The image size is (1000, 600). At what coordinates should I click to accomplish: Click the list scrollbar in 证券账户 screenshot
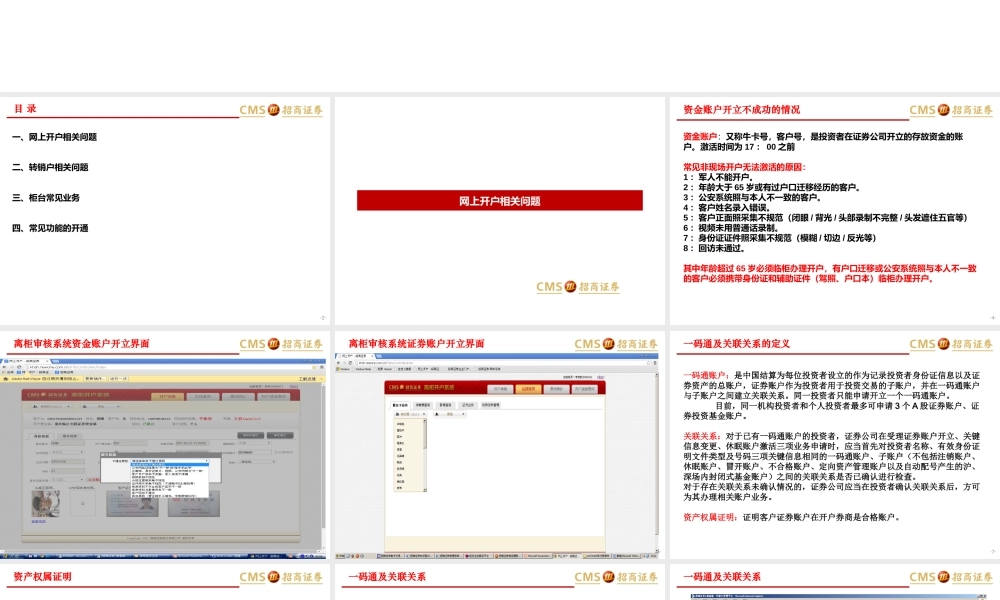[x=426, y=434]
